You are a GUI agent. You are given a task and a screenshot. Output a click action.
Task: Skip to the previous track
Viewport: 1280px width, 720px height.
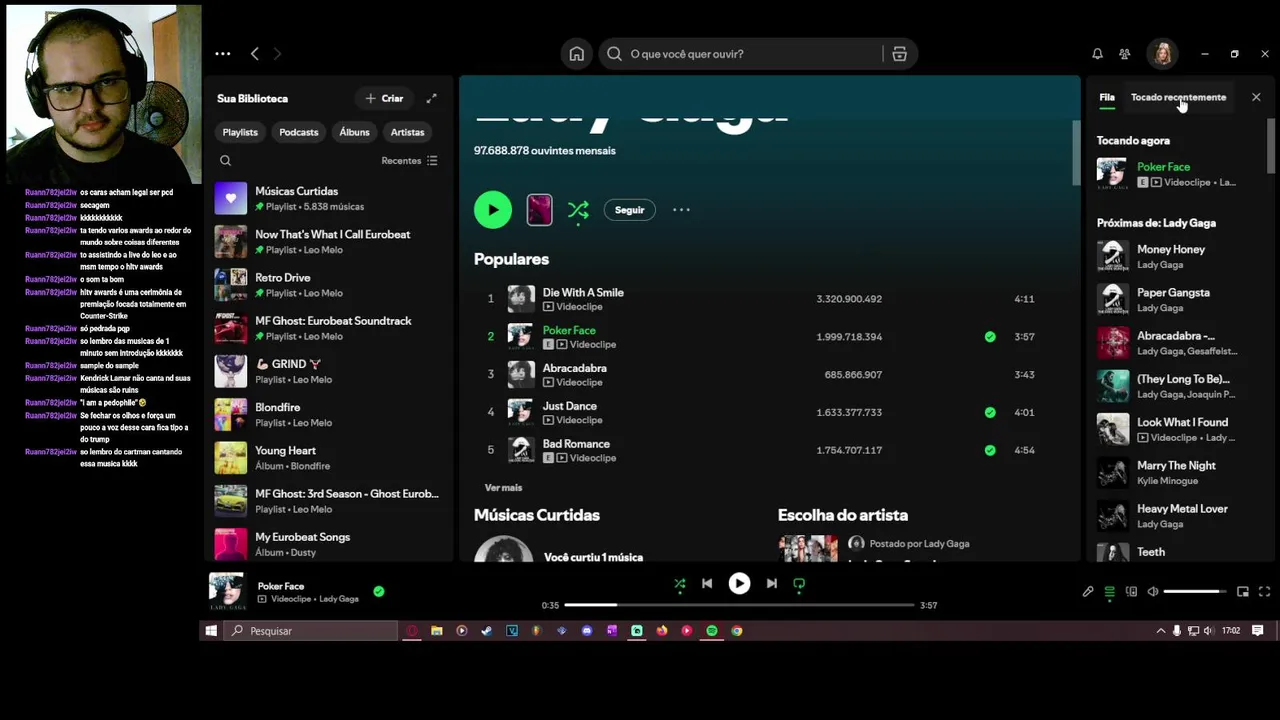(707, 584)
